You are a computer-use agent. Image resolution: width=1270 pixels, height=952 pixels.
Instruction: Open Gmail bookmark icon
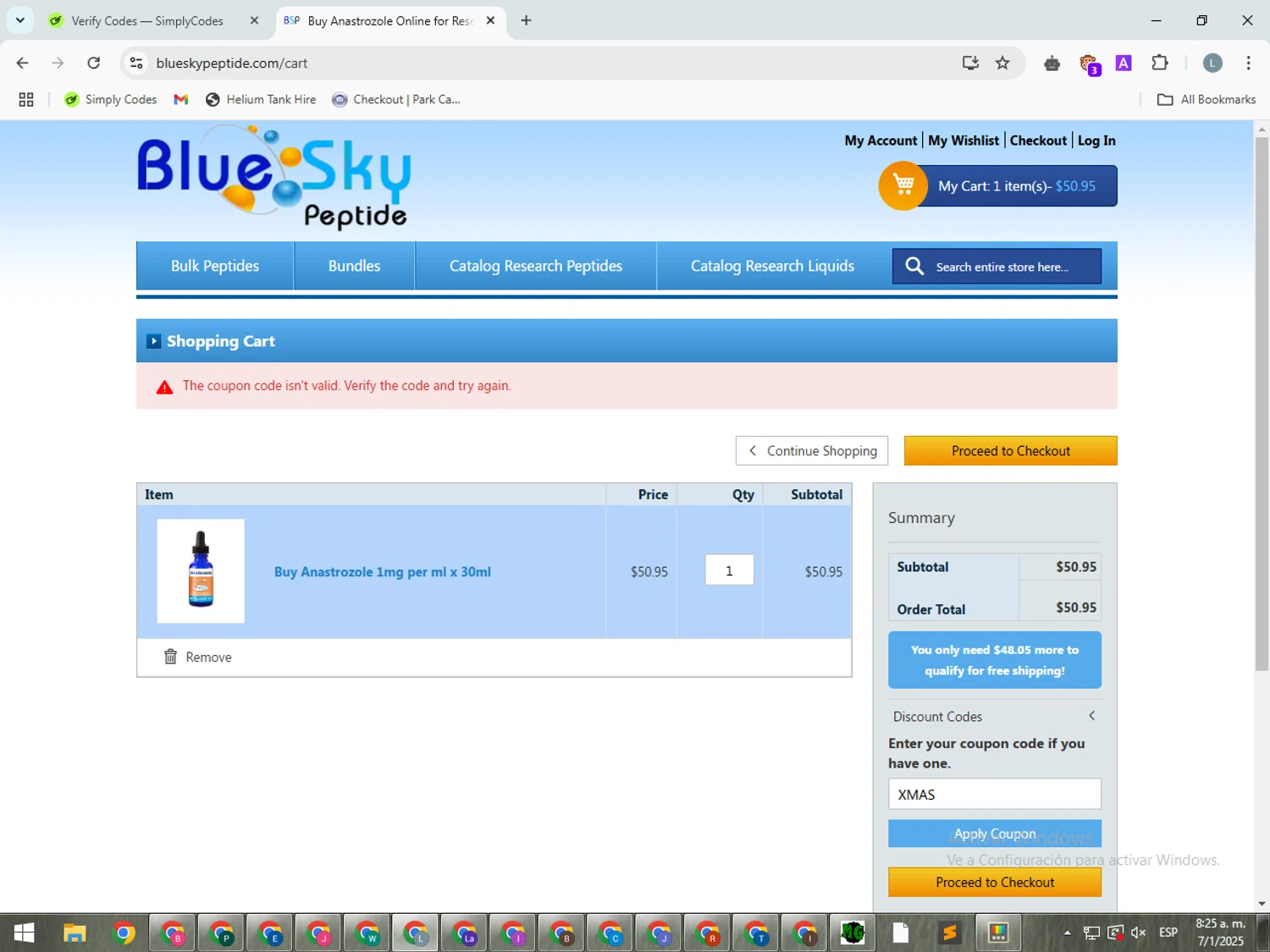(180, 100)
